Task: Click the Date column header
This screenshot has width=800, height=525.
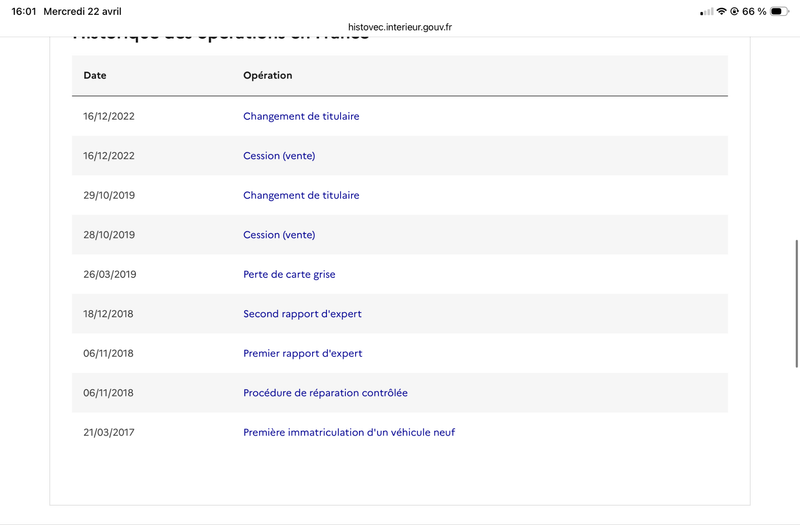Action: tap(95, 76)
